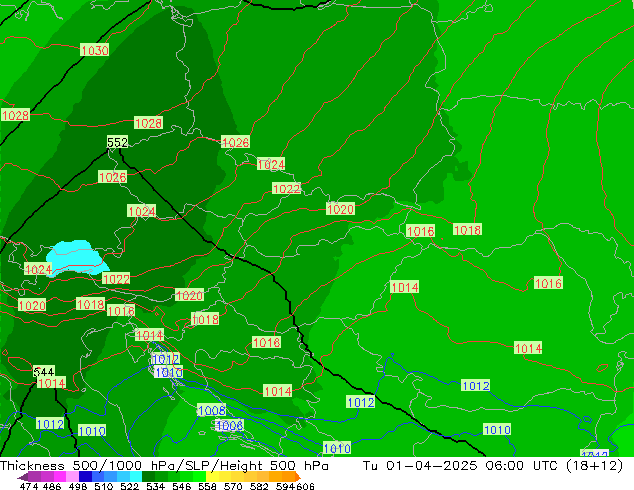
Task: Click the (18+12) forecast hour text
Action: pyautogui.click(x=594, y=466)
